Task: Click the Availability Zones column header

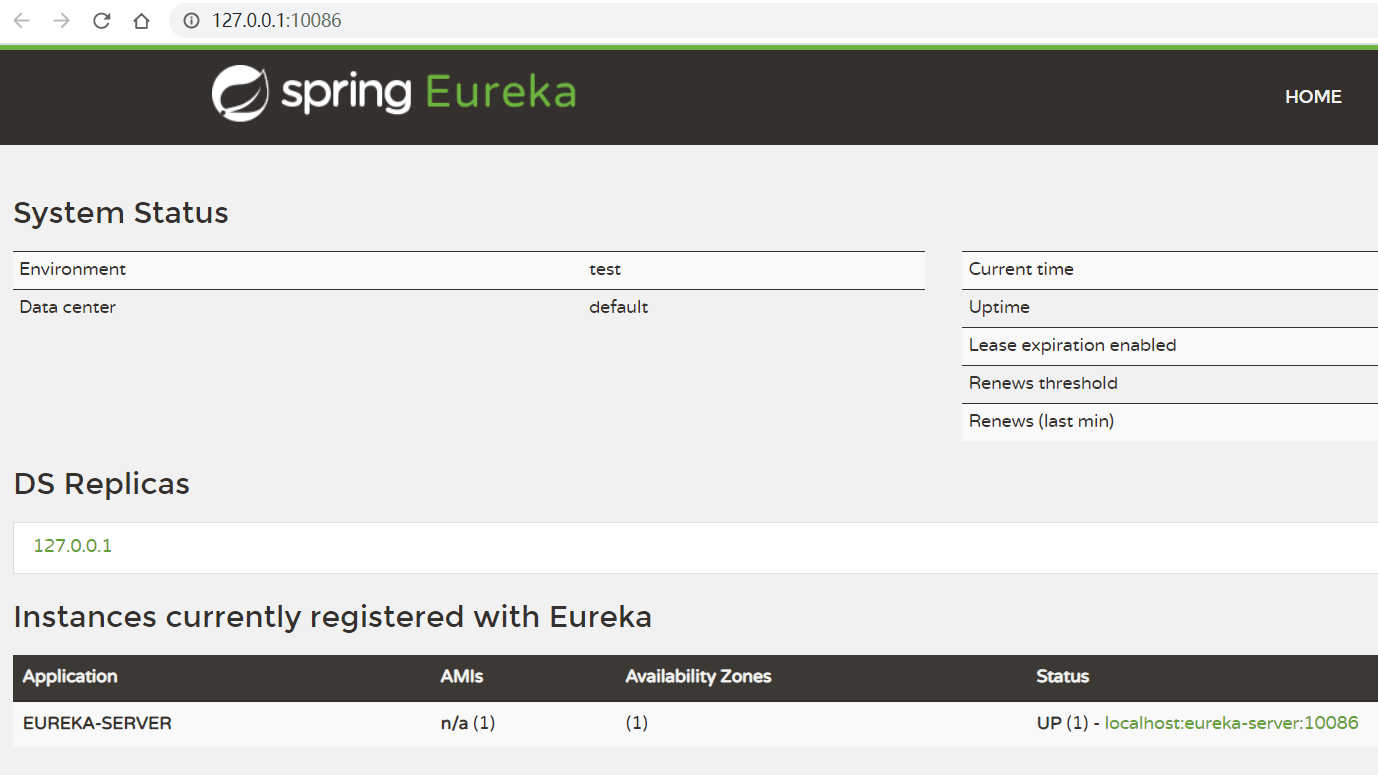Action: pyautogui.click(x=698, y=677)
